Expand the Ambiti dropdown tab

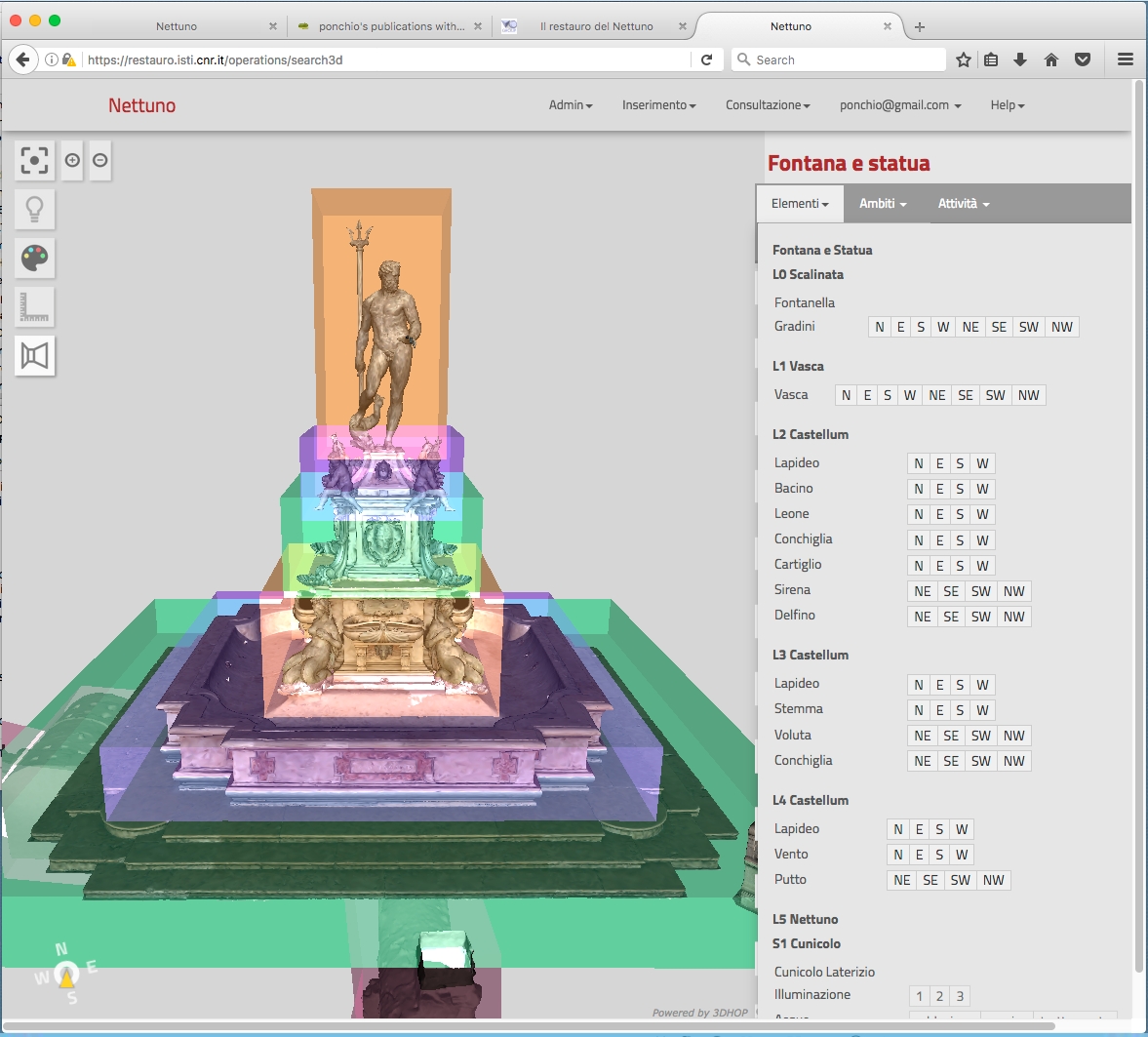tap(883, 204)
